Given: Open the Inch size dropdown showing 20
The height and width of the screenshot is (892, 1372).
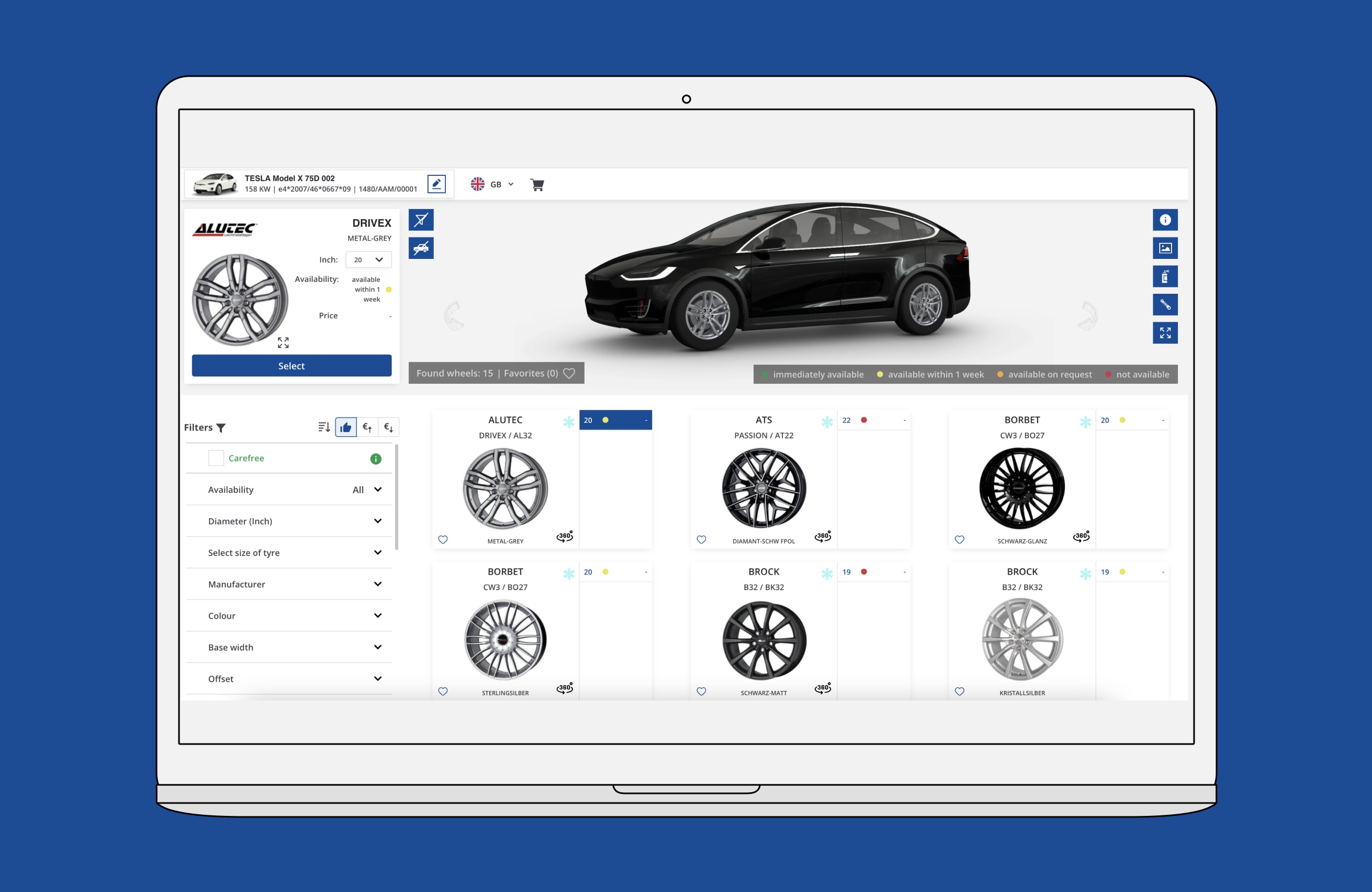Looking at the screenshot, I should click(x=368, y=259).
